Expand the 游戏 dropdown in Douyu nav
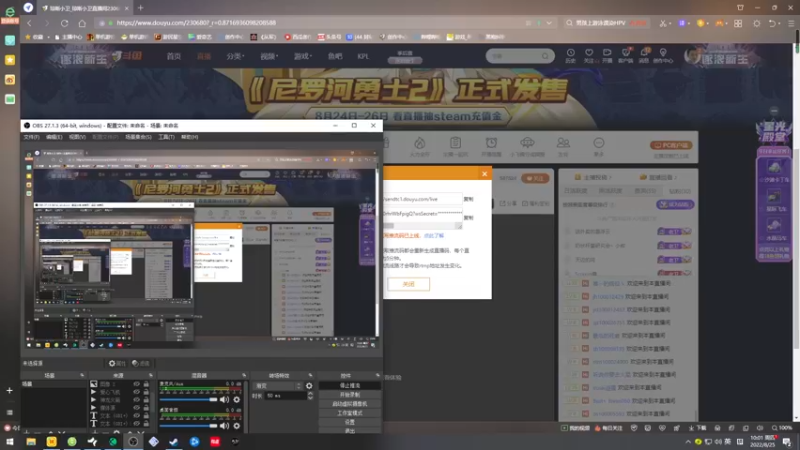The height and width of the screenshot is (450, 800). [303, 56]
